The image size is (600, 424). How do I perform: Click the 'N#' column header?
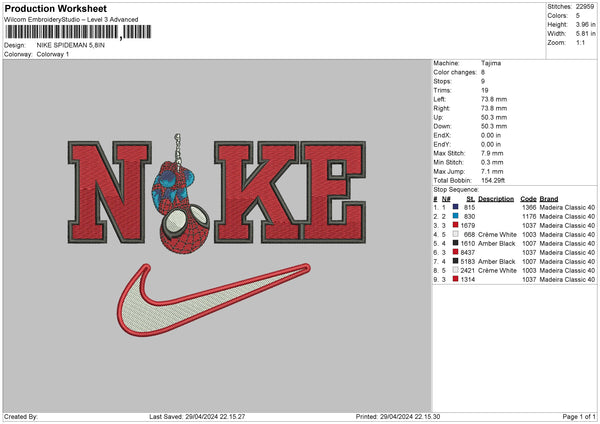point(446,199)
